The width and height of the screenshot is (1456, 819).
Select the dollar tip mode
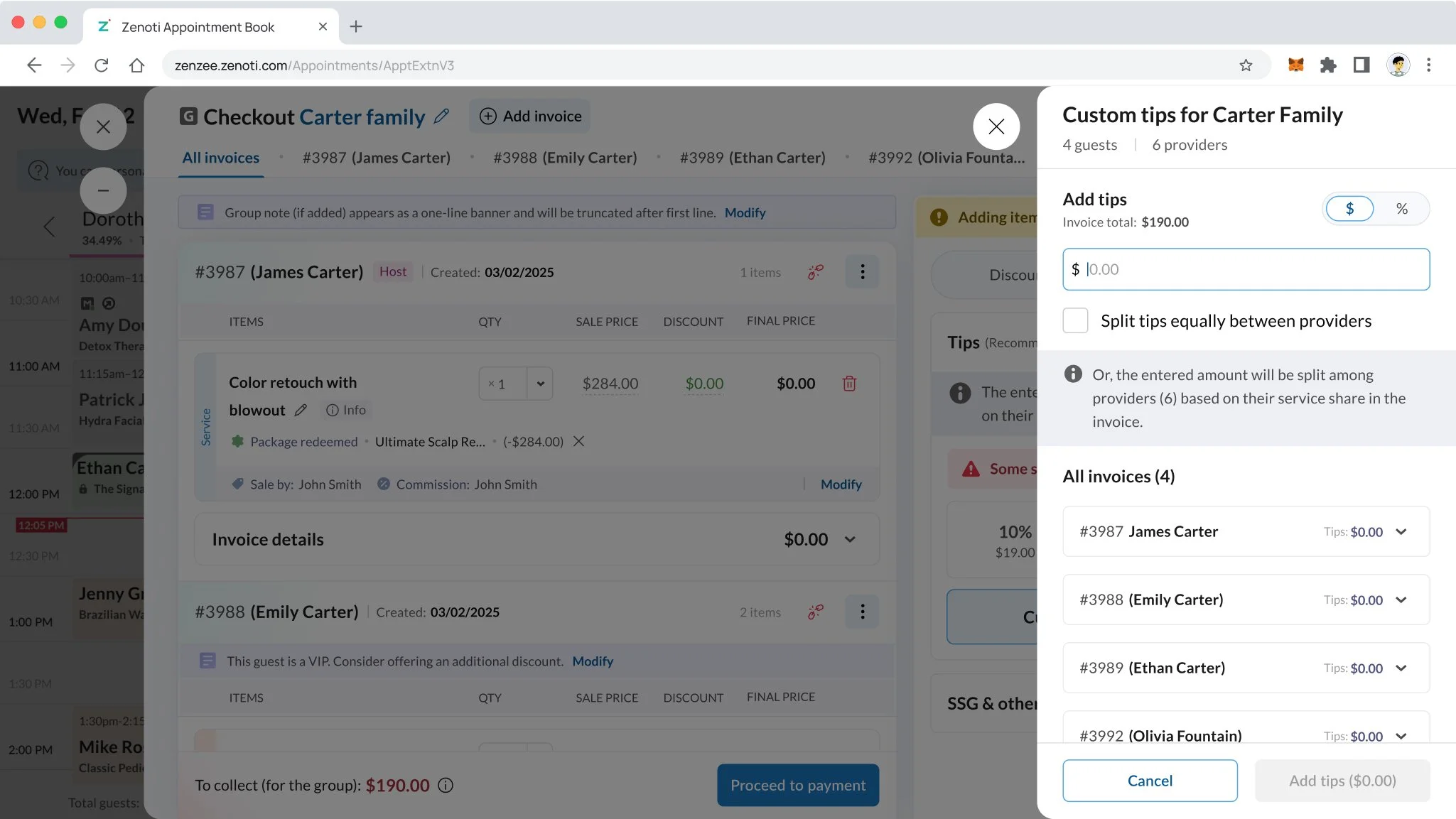1349,209
